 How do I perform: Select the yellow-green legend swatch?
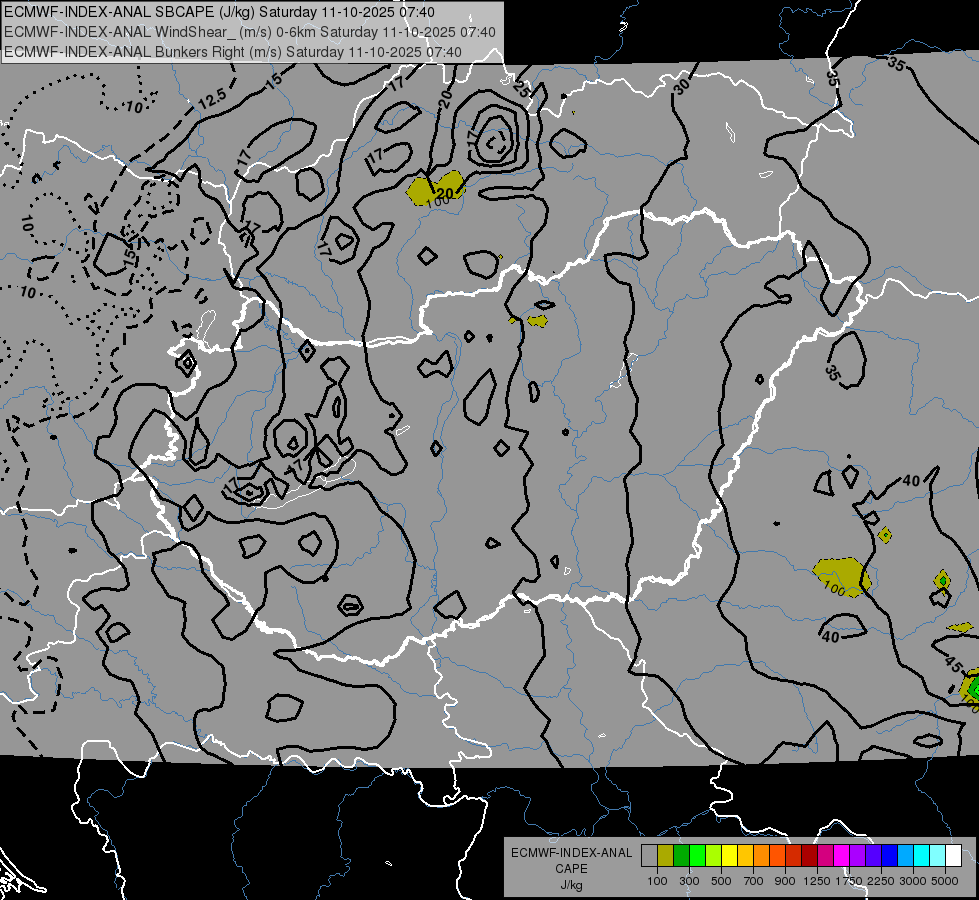(714, 855)
